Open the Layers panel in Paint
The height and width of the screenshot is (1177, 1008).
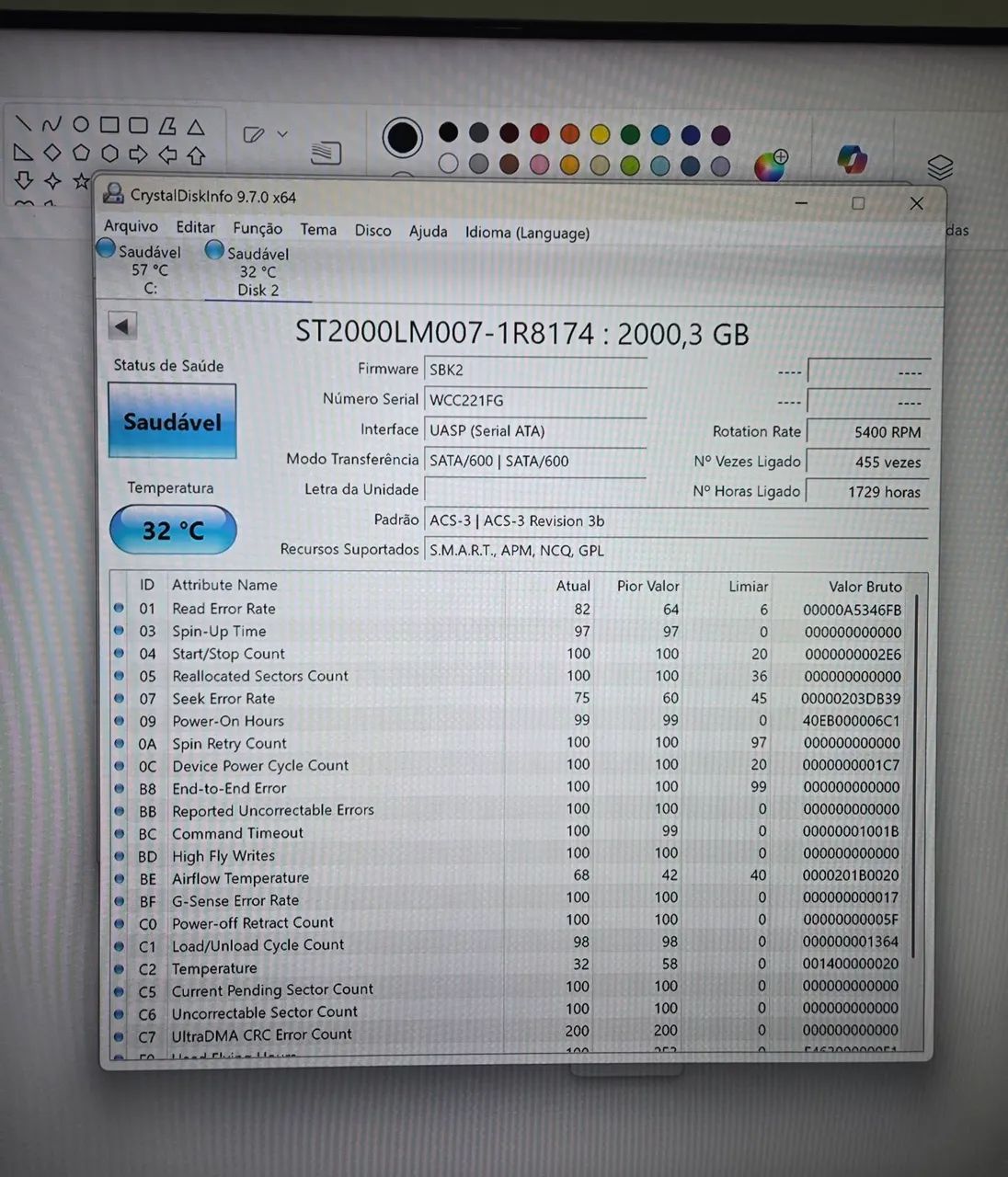[940, 167]
